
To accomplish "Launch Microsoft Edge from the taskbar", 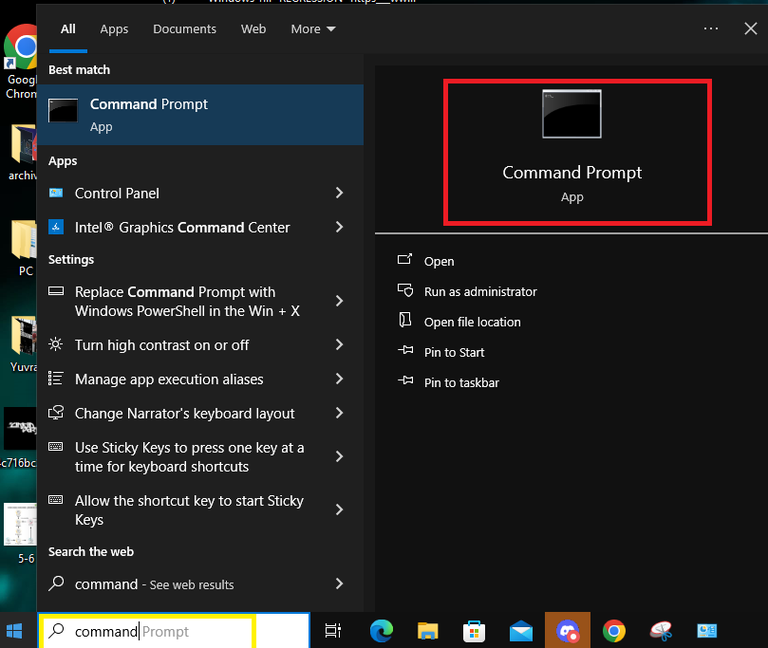I will [x=381, y=631].
